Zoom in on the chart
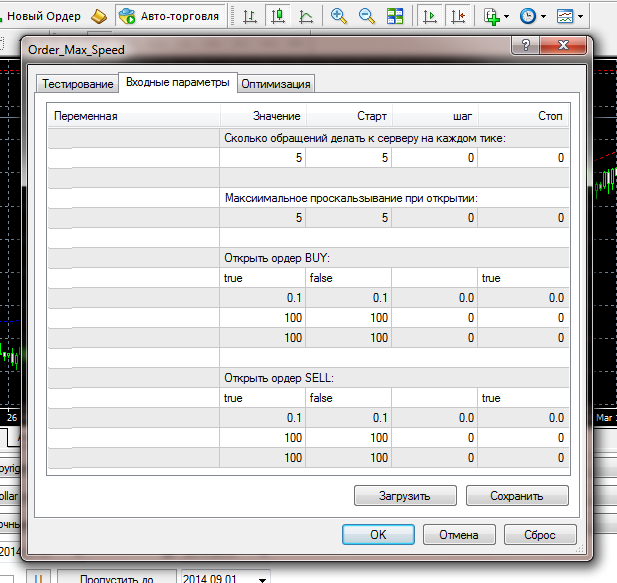Screen dimensions: 617x583 (338, 16)
